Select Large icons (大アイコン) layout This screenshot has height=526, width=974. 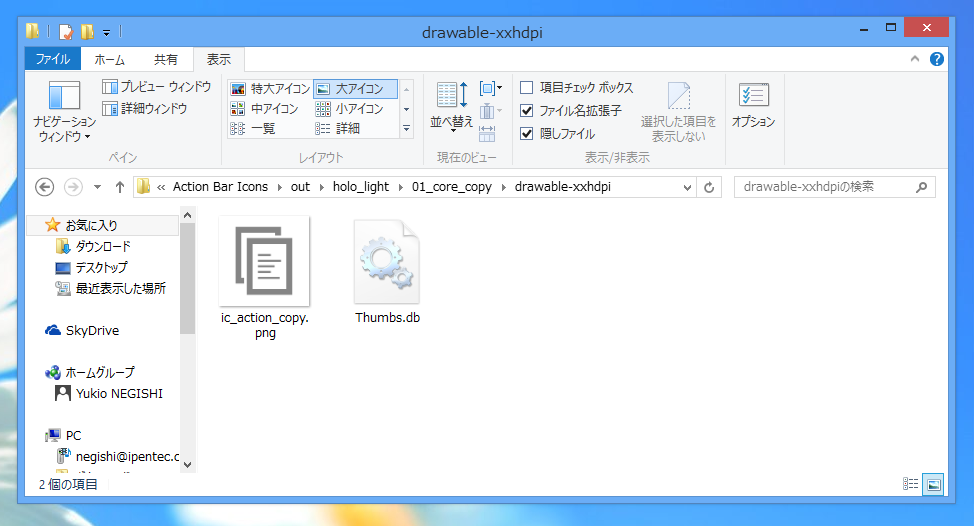pos(355,89)
